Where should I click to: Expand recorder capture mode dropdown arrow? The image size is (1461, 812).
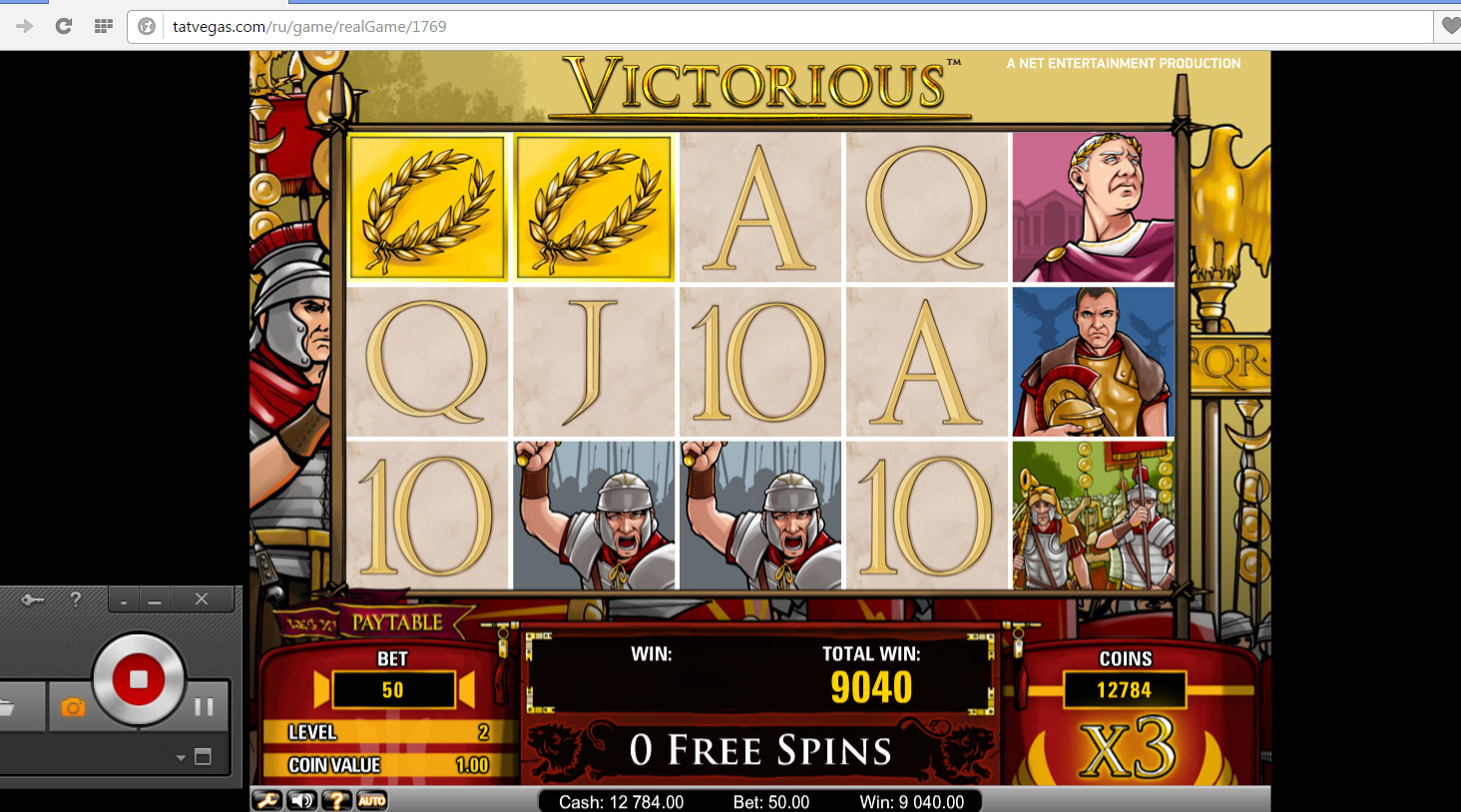point(181,757)
